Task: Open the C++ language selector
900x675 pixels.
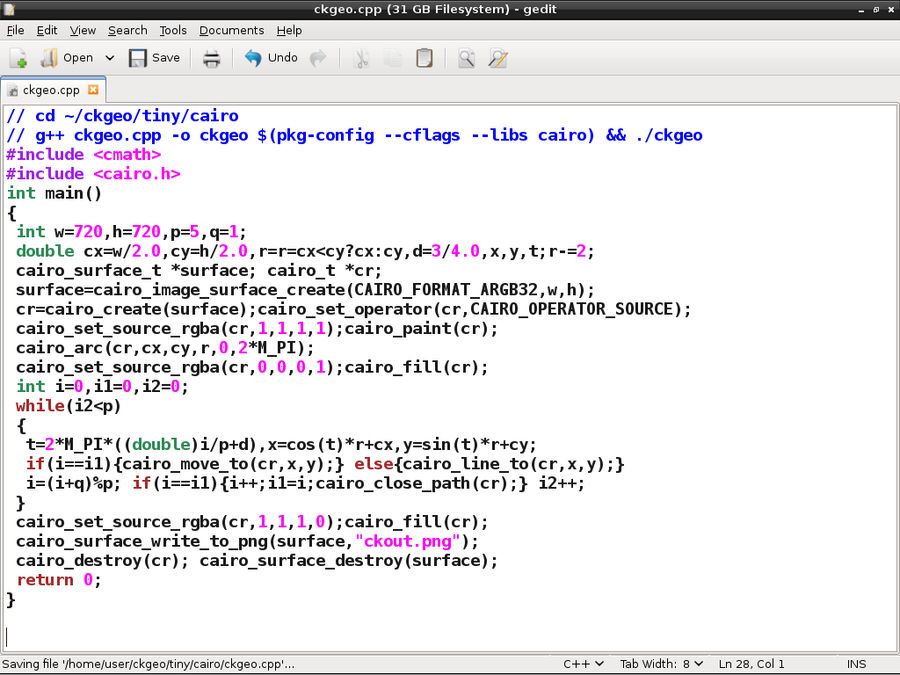Action: [583, 664]
